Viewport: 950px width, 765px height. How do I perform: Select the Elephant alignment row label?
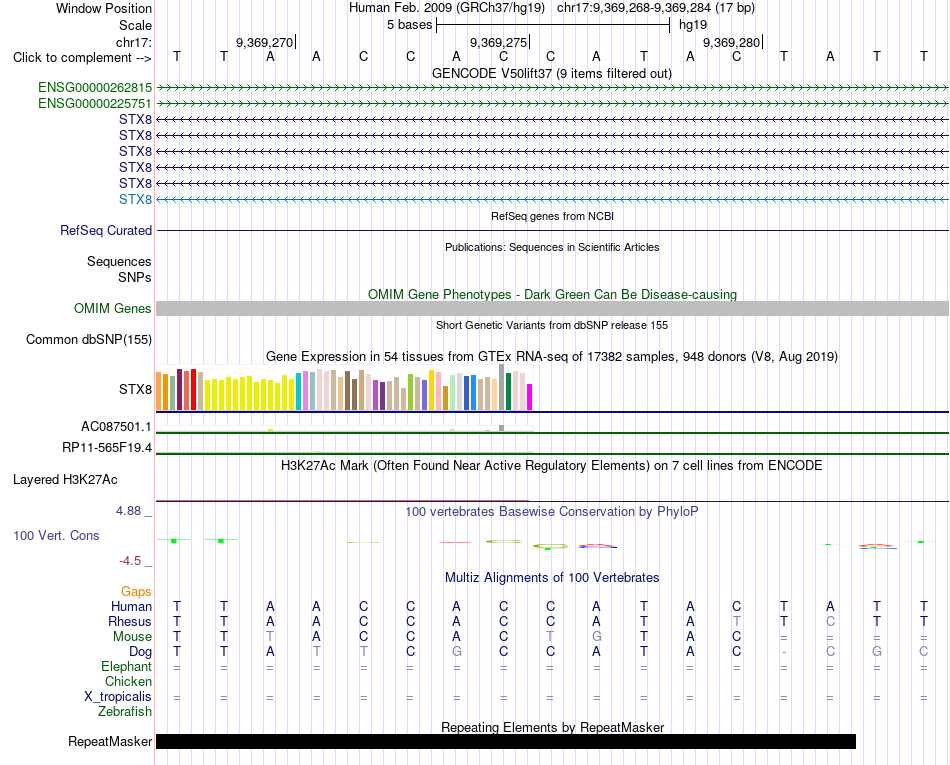127,667
